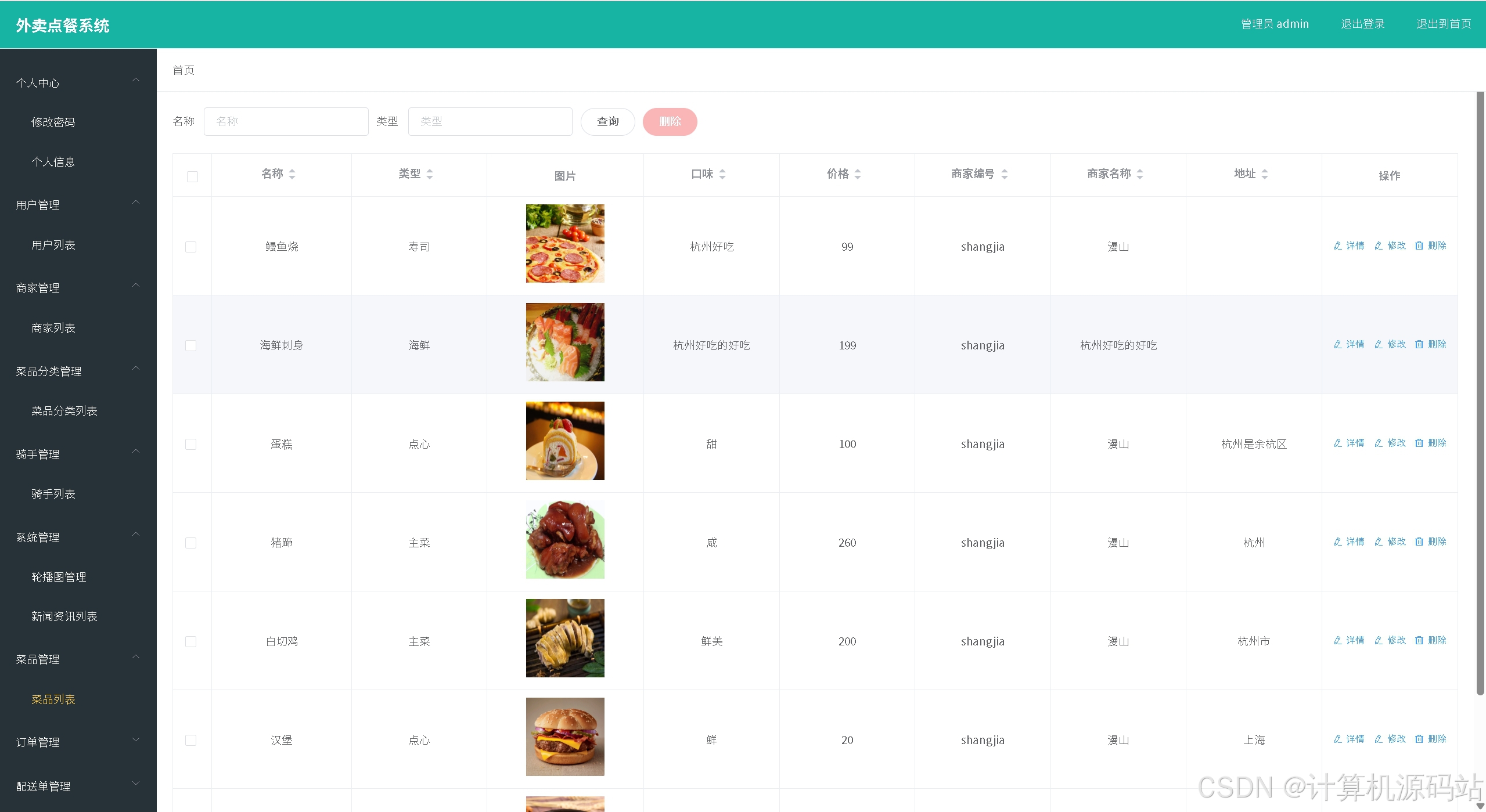
Task: Modify the 汉堡 dish
Action: (x=1390, y=739)
